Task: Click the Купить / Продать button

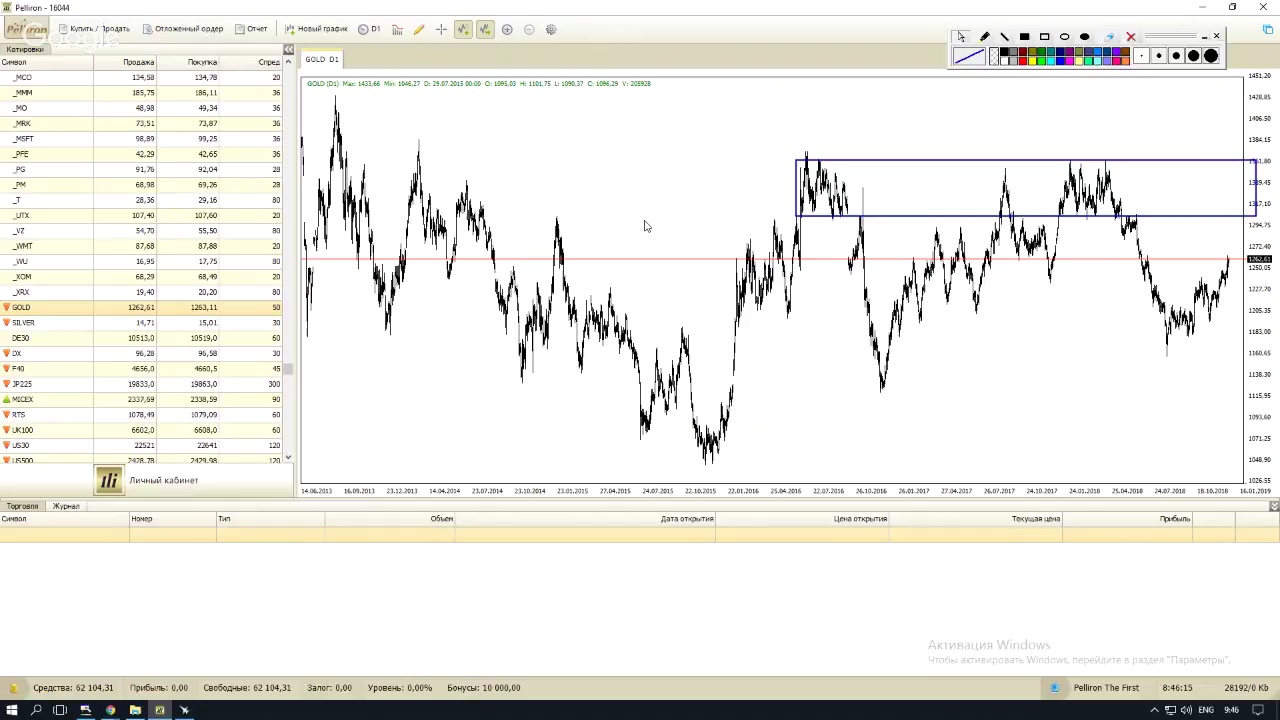Action: coord(94,29)
